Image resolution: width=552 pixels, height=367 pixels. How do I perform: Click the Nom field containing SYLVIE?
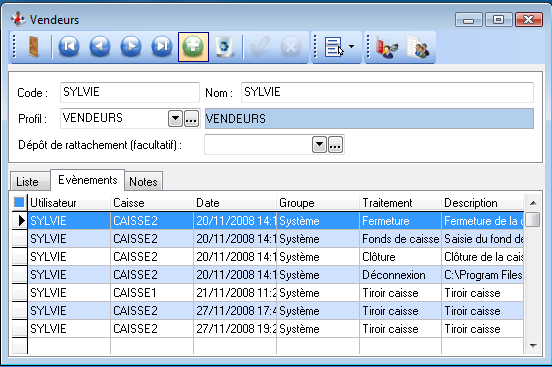387,92
